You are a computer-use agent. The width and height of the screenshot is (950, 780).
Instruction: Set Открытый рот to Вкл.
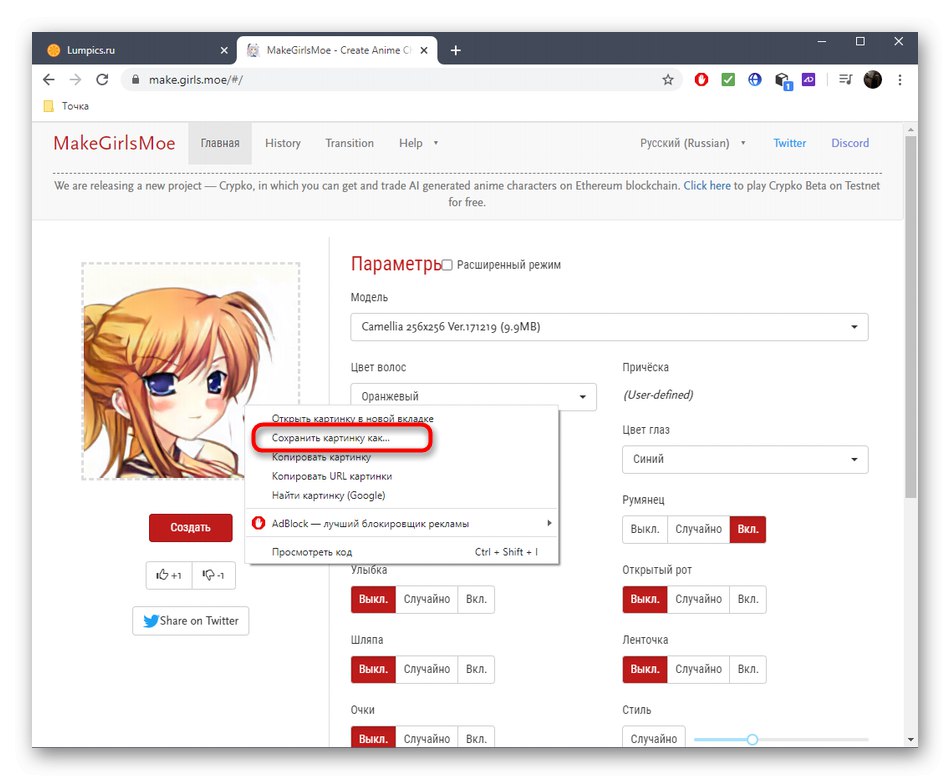748,599
